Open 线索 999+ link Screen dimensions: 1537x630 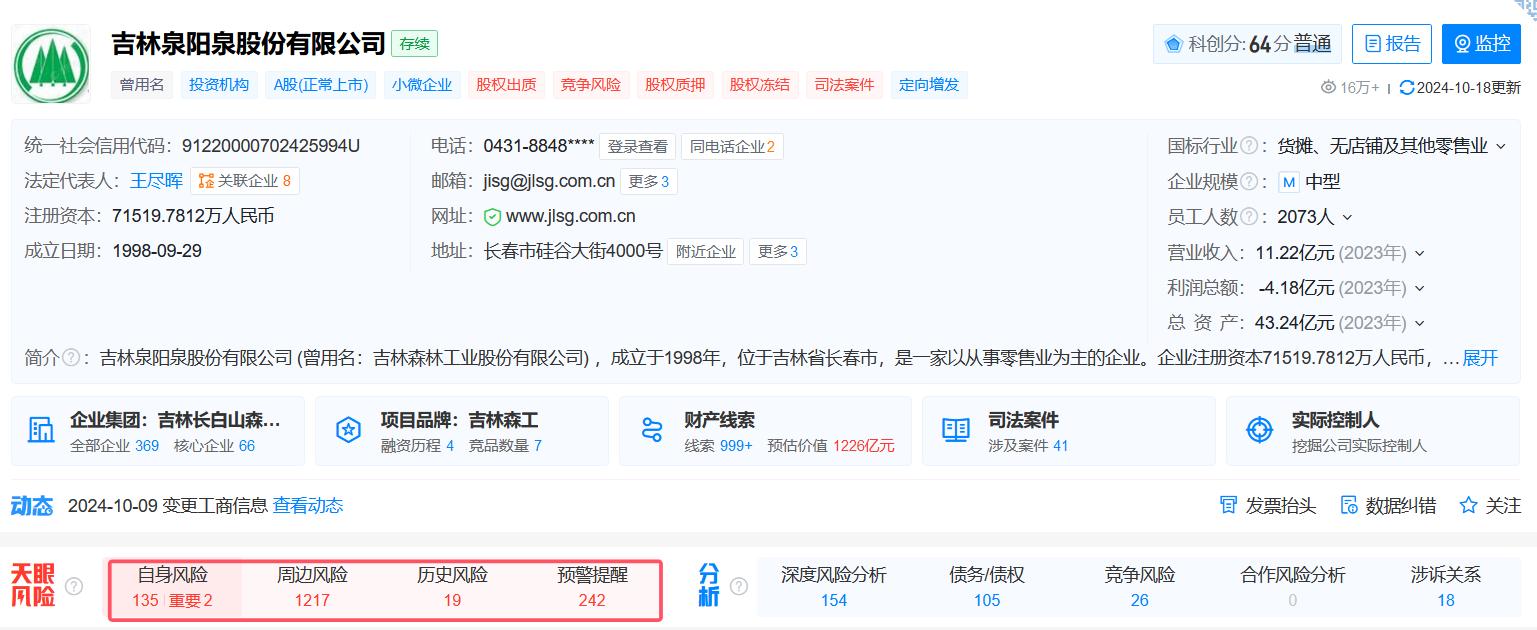718,446
